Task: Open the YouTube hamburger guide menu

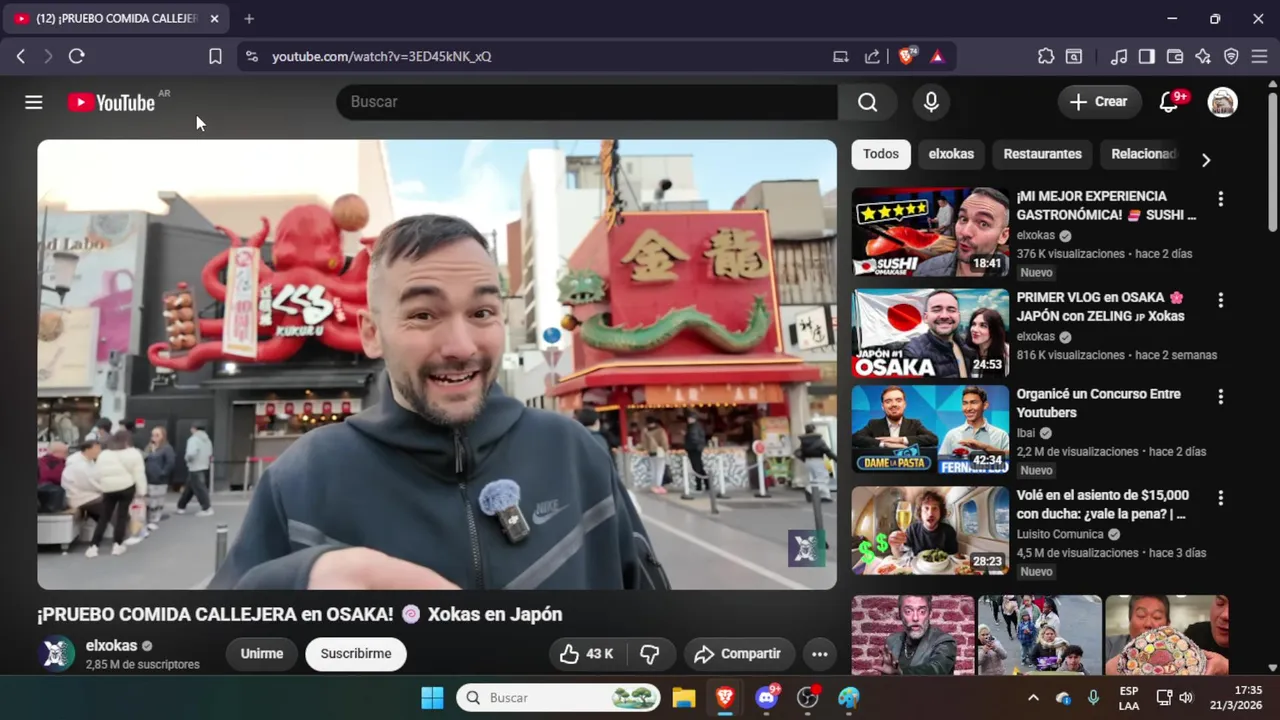Action: (33, 102)
